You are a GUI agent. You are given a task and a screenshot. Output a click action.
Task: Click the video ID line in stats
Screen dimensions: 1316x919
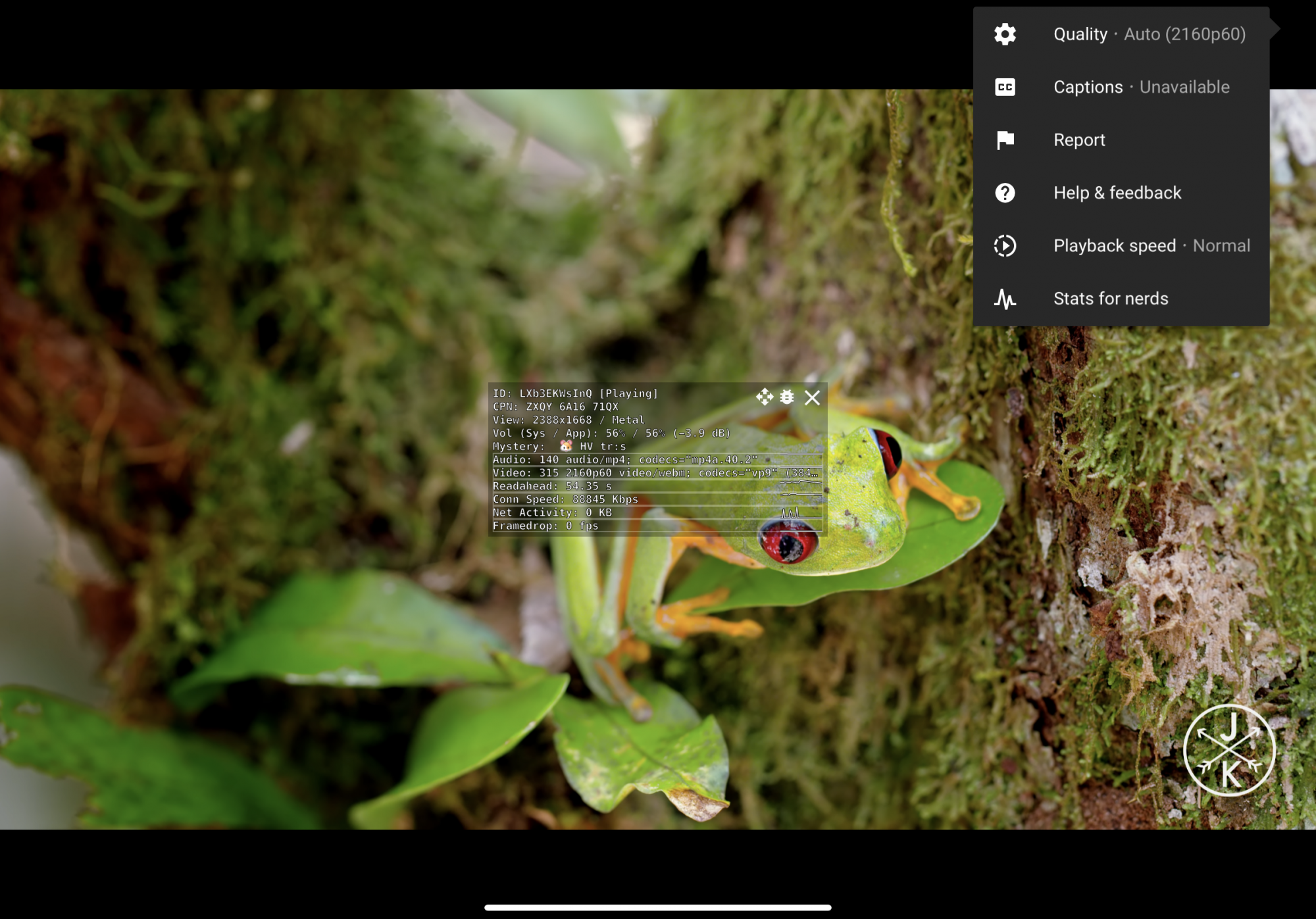point(575,393)
